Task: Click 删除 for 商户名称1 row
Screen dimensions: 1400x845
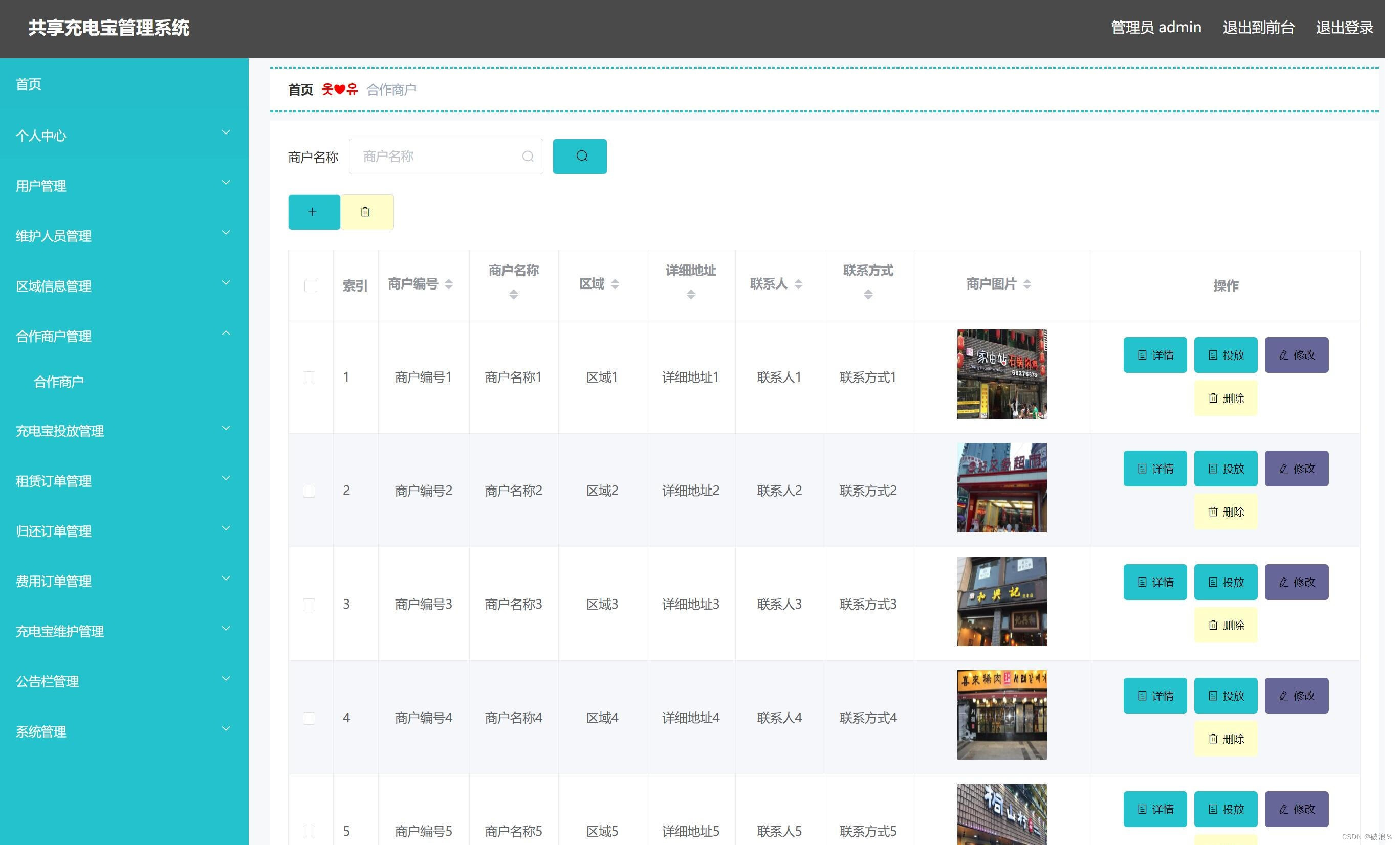Action: click(1226, 398)
